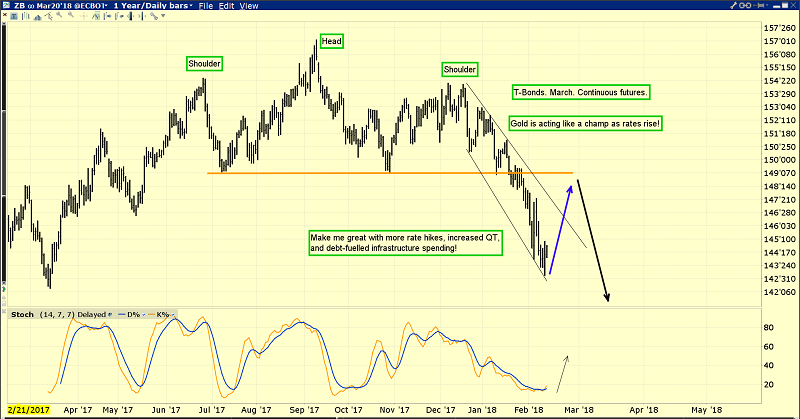Click the first magnifier zoom icon
This screenshot has height=419, width=800.
pos(59,15)
